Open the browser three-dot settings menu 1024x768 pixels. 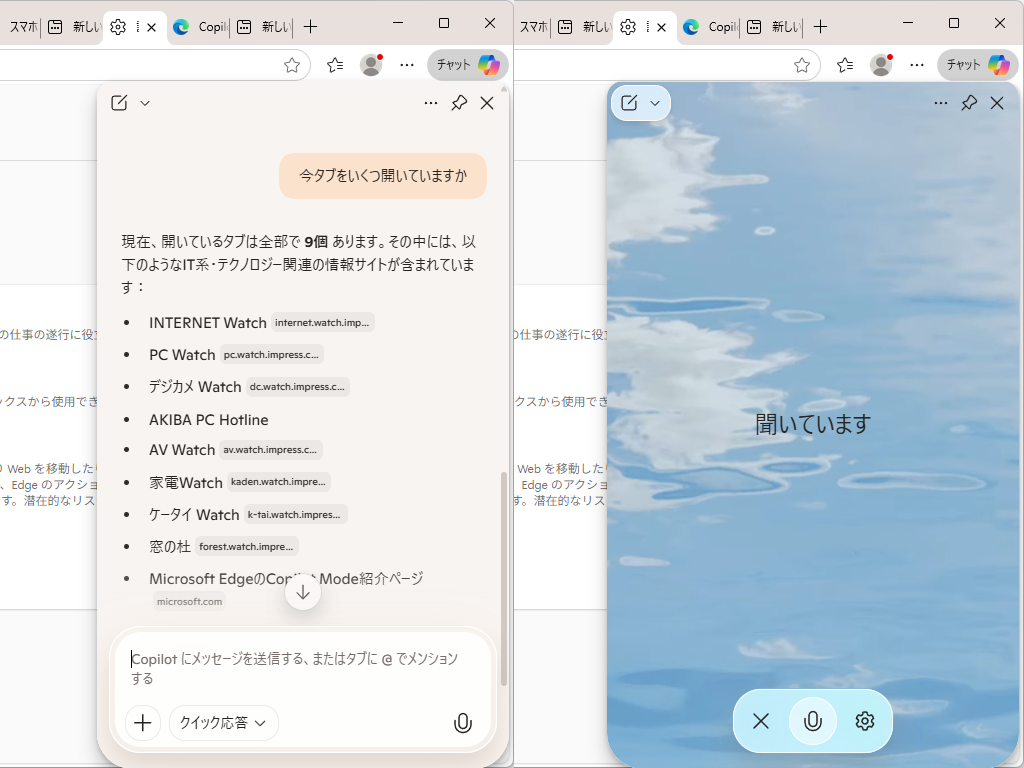[406, 65]
